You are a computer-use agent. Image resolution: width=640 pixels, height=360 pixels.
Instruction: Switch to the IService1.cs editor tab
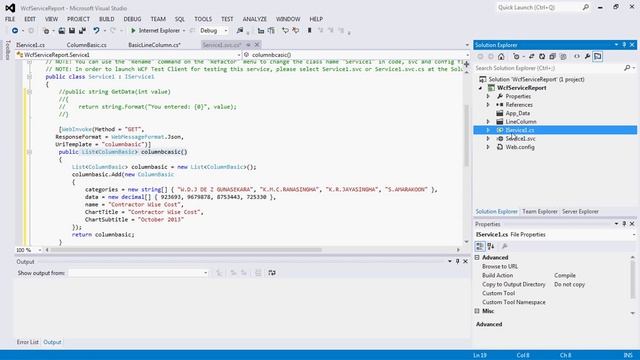point(31,45)
